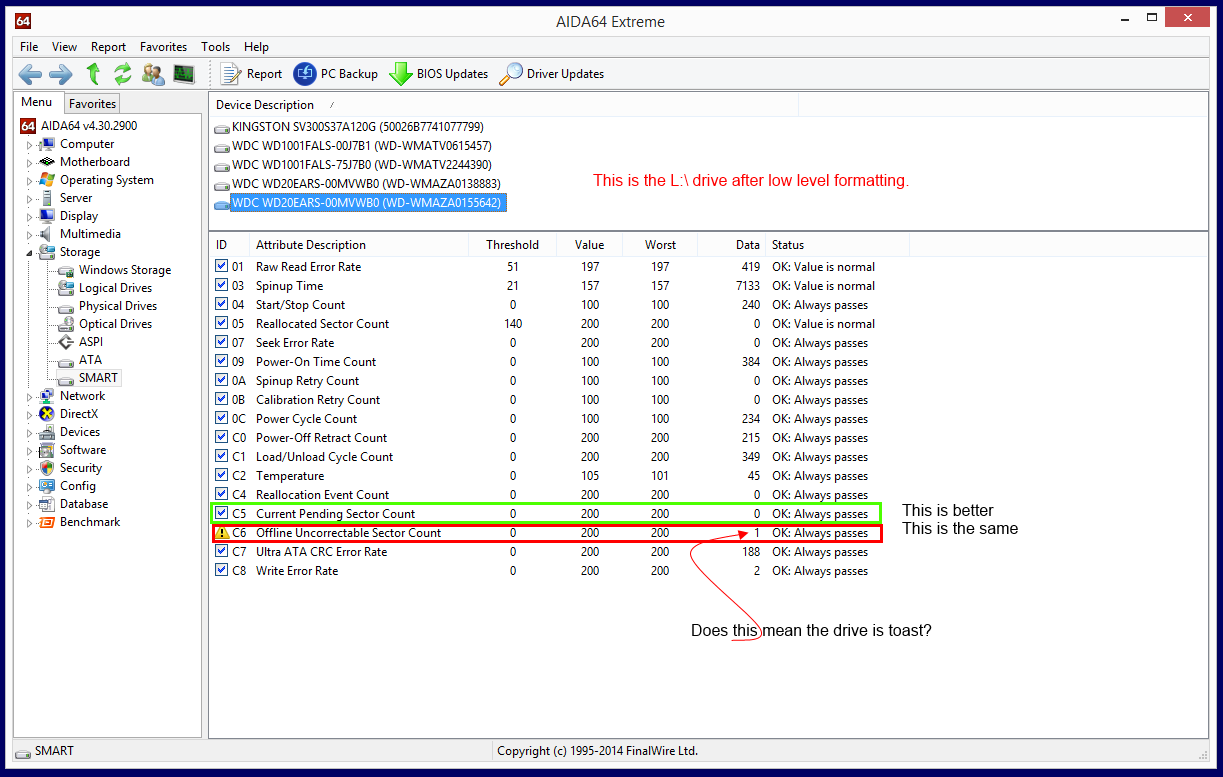Click the Refresh toolbar icon
Screen dimensions: 1223x777
tap(123, 73)
